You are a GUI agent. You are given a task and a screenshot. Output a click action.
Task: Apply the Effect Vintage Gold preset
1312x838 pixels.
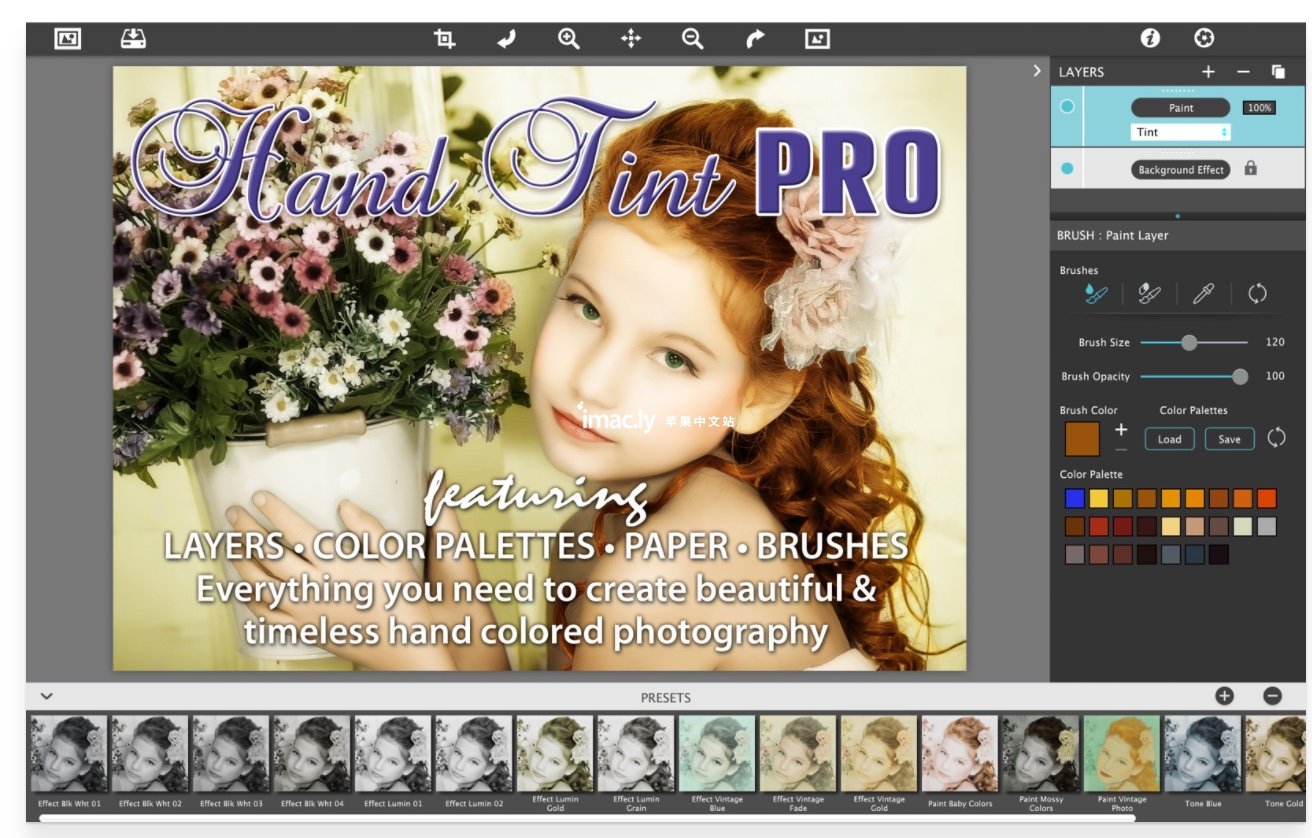879,764
